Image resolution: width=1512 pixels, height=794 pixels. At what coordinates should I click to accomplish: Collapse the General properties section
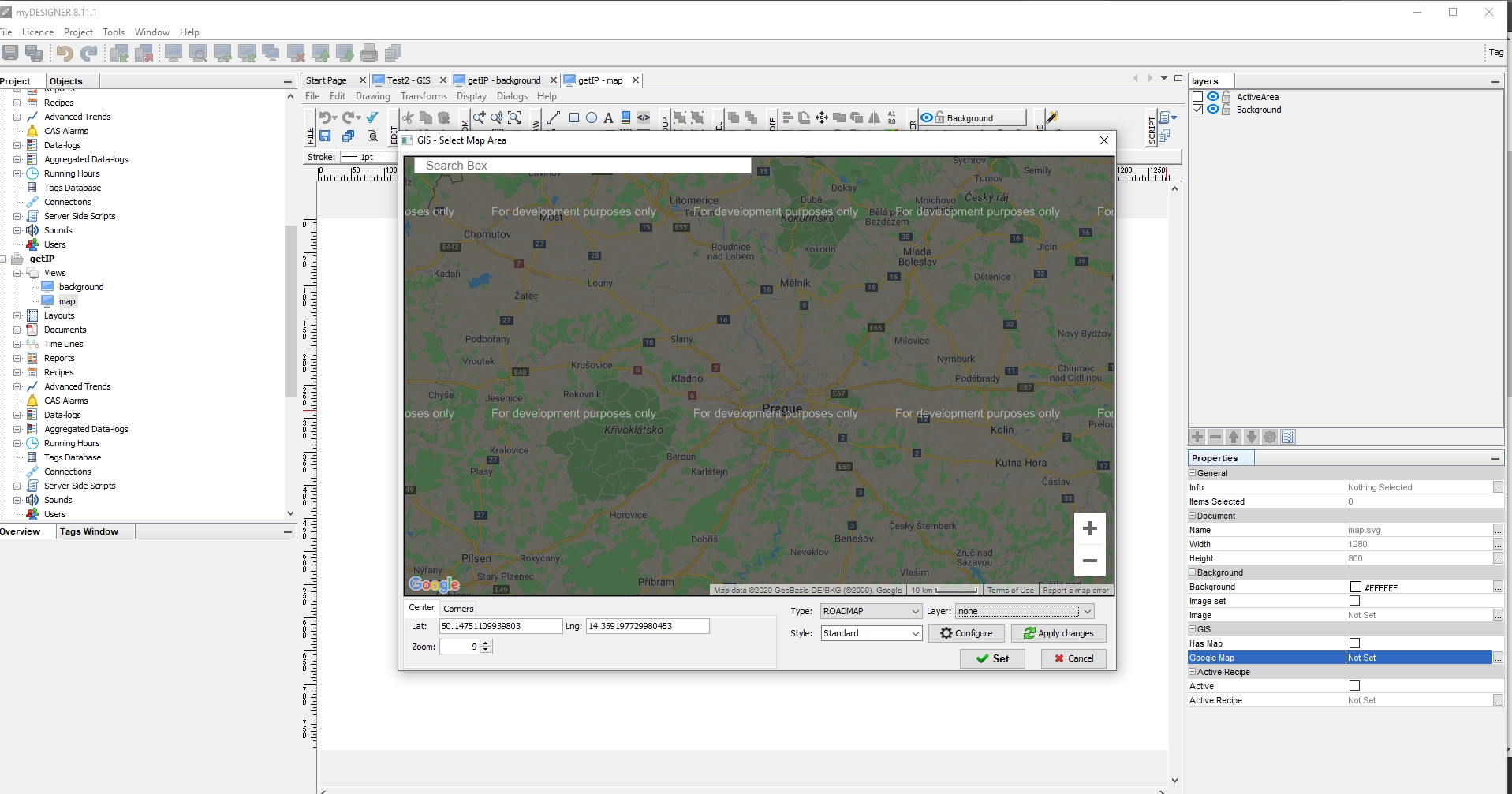coord(1193,473)
